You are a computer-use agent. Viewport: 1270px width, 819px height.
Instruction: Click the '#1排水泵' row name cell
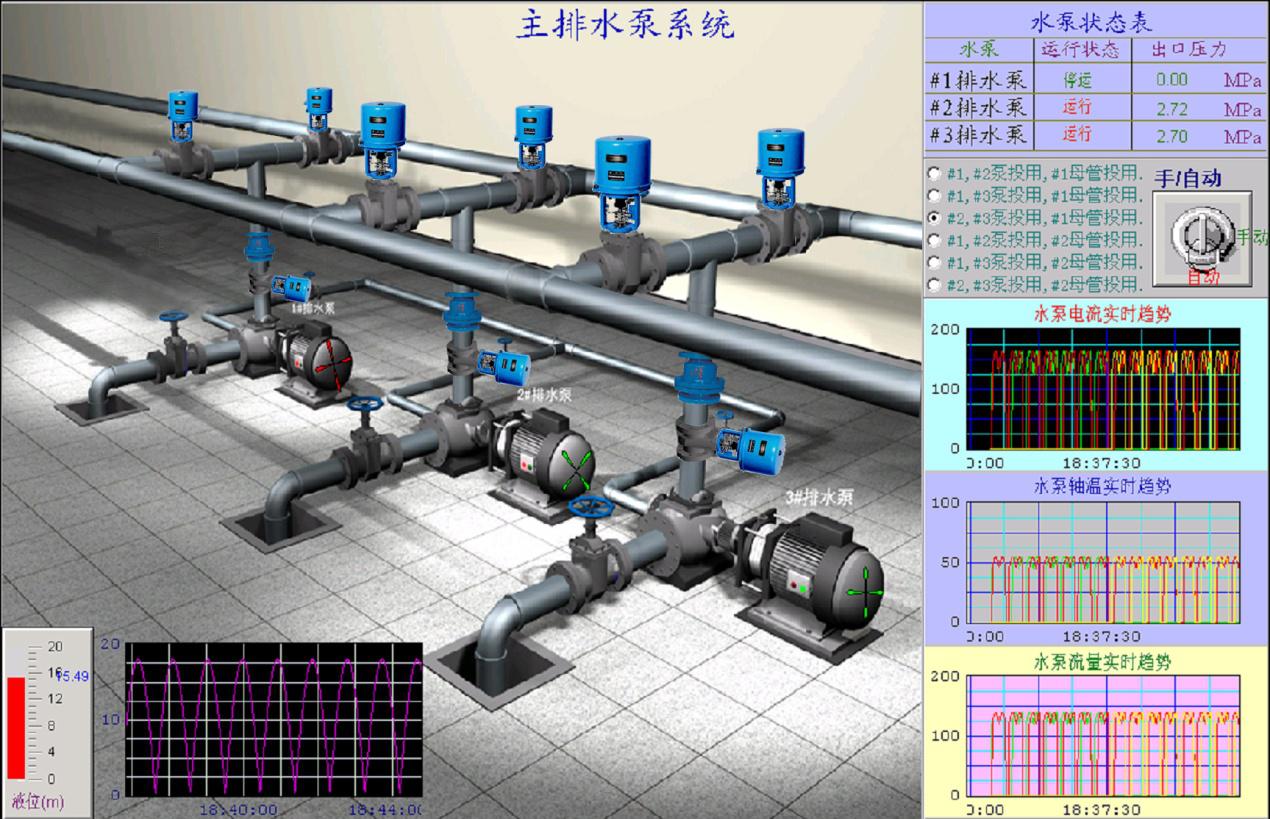pos(977,79)
